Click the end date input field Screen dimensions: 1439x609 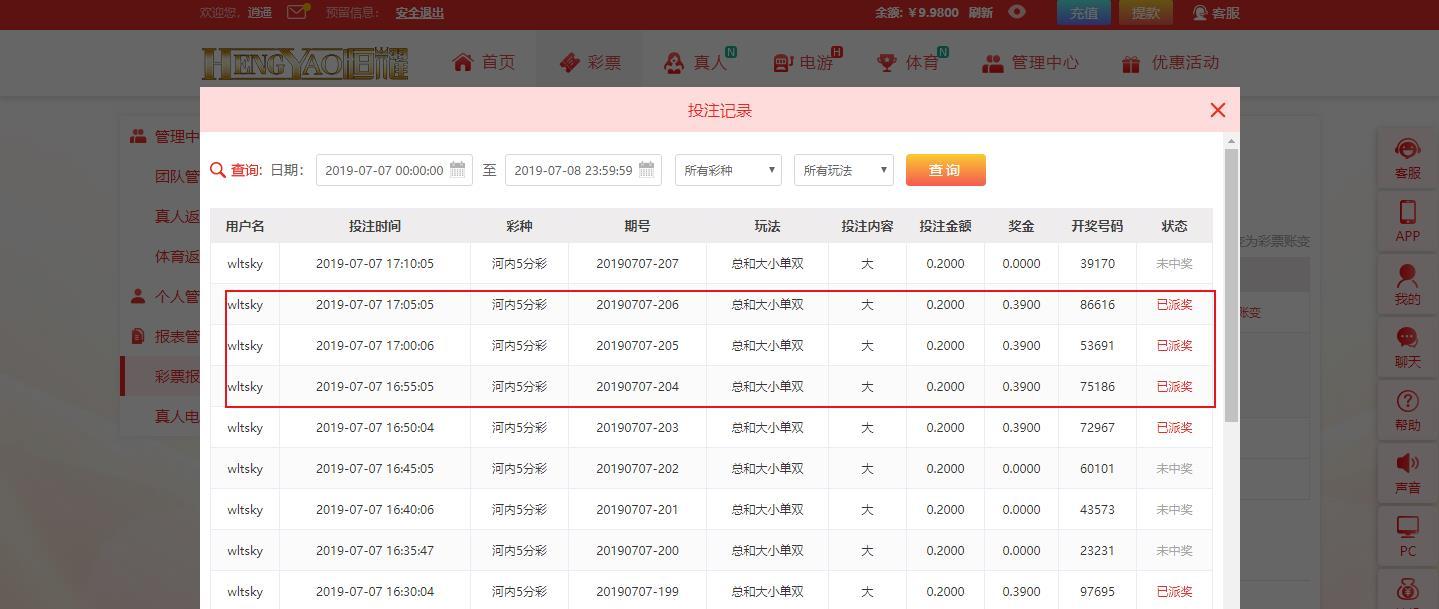click(x=583, y=170)
